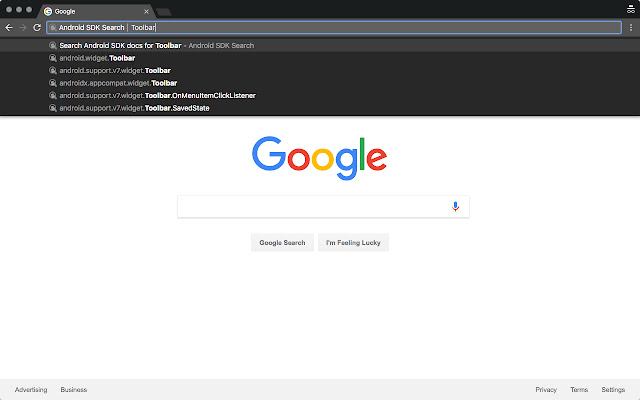Screen dimensions: 640x400
Task: Open the Business footer link
Action: [x=74, y=390]
